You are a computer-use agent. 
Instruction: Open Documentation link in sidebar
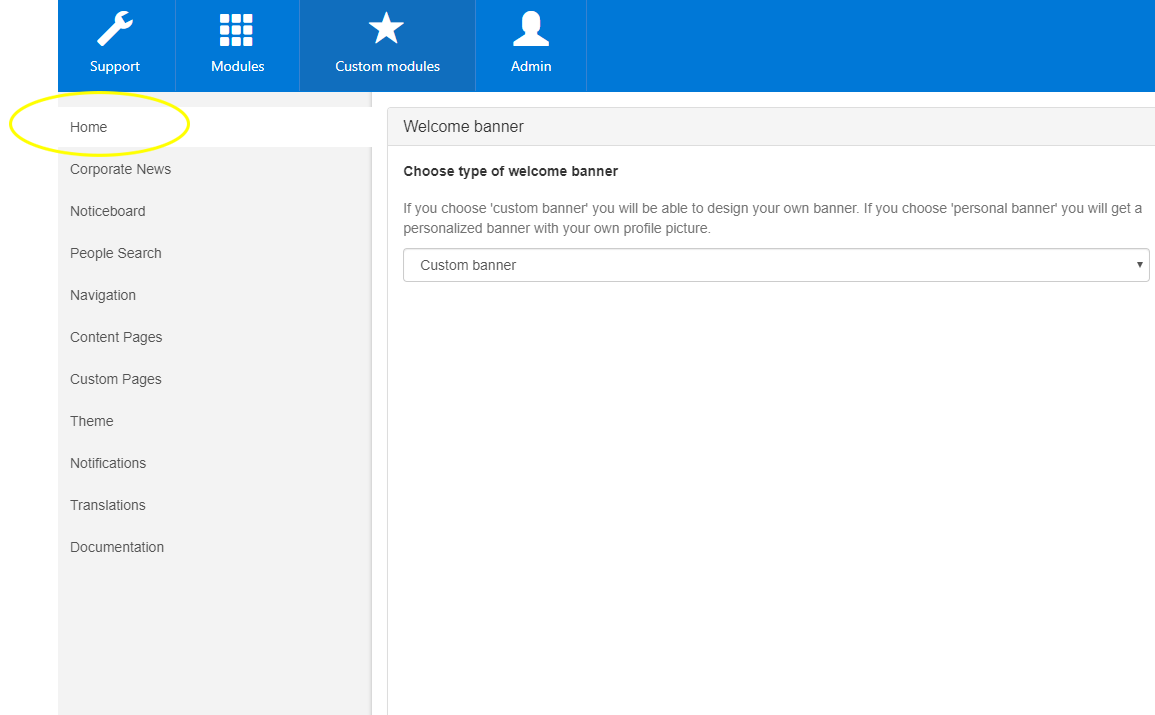pos(117,547)
